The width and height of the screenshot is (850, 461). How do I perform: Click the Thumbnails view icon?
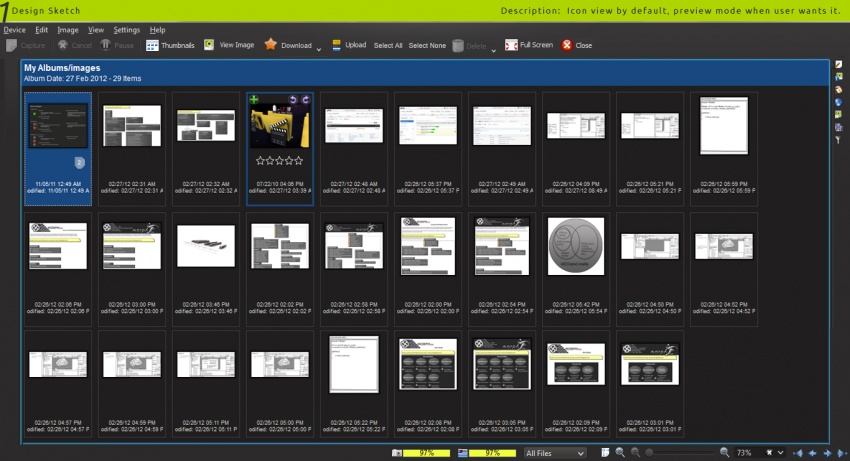(152, 45)
